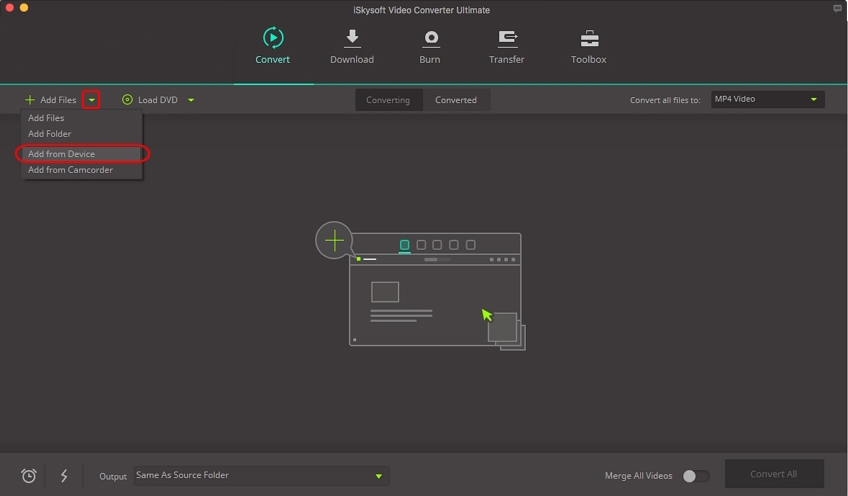Open feedback chat icon in title bar

(x=837, y=8)
